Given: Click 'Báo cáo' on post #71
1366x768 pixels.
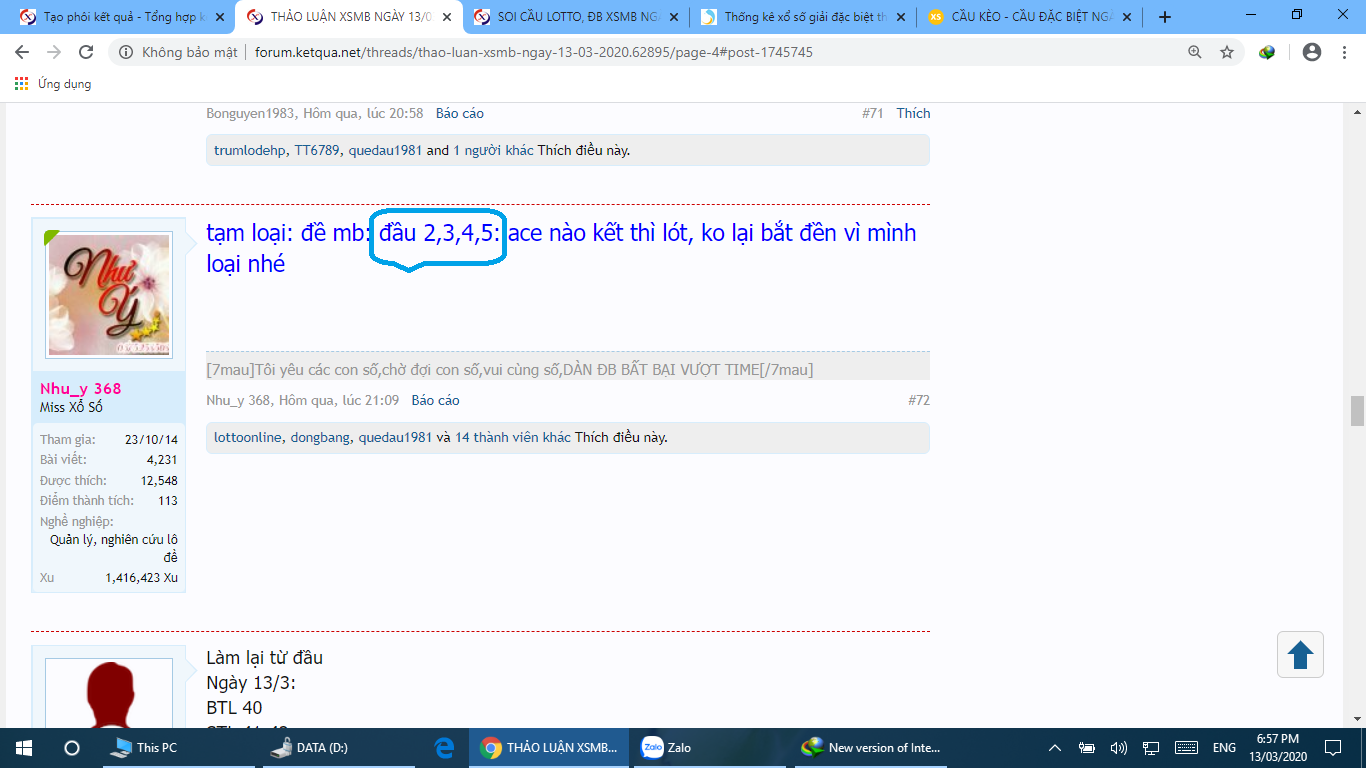Looking at the screenshot, I should click(x=460, y=113).
